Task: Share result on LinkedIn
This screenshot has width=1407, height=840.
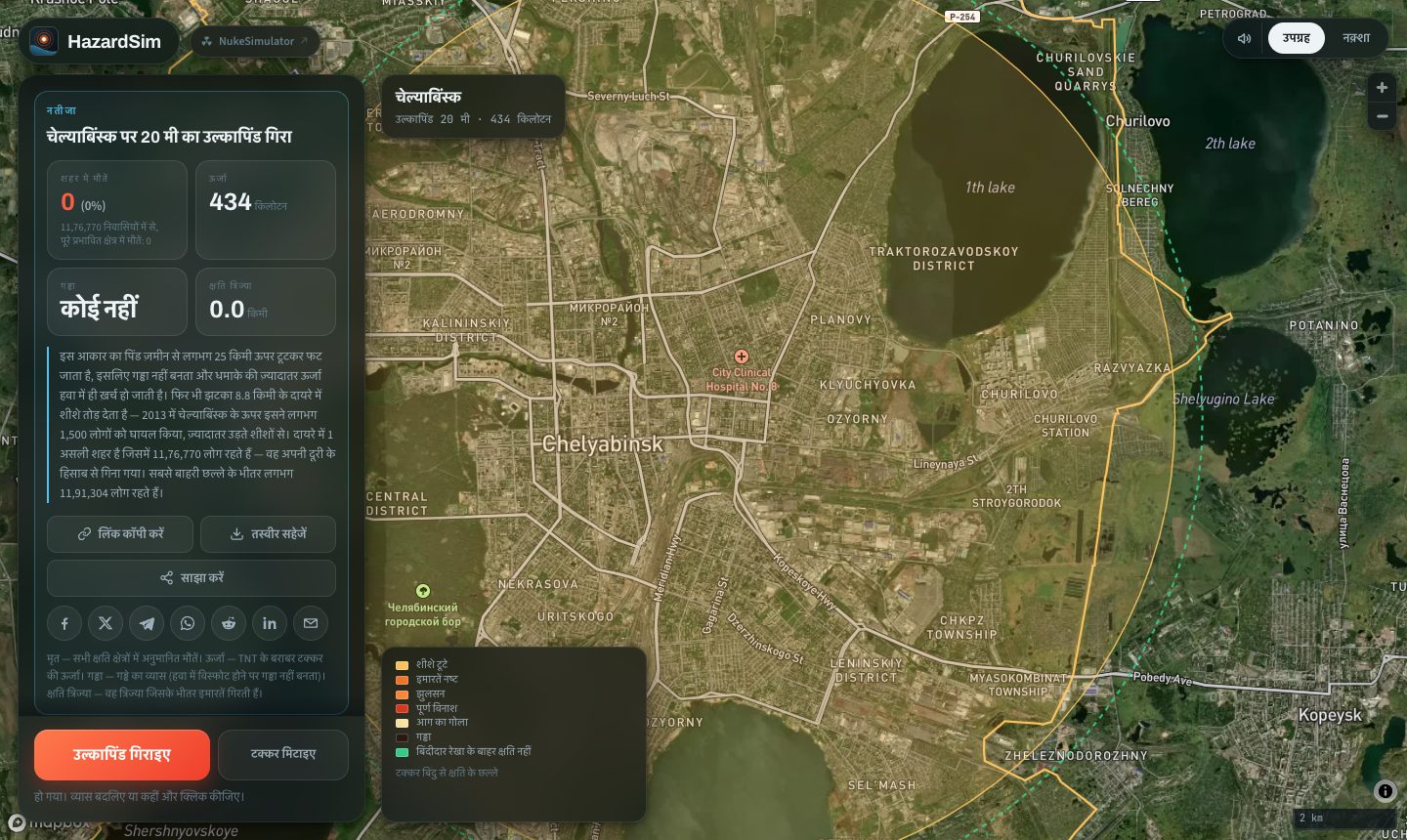Action: coord(270,623)
